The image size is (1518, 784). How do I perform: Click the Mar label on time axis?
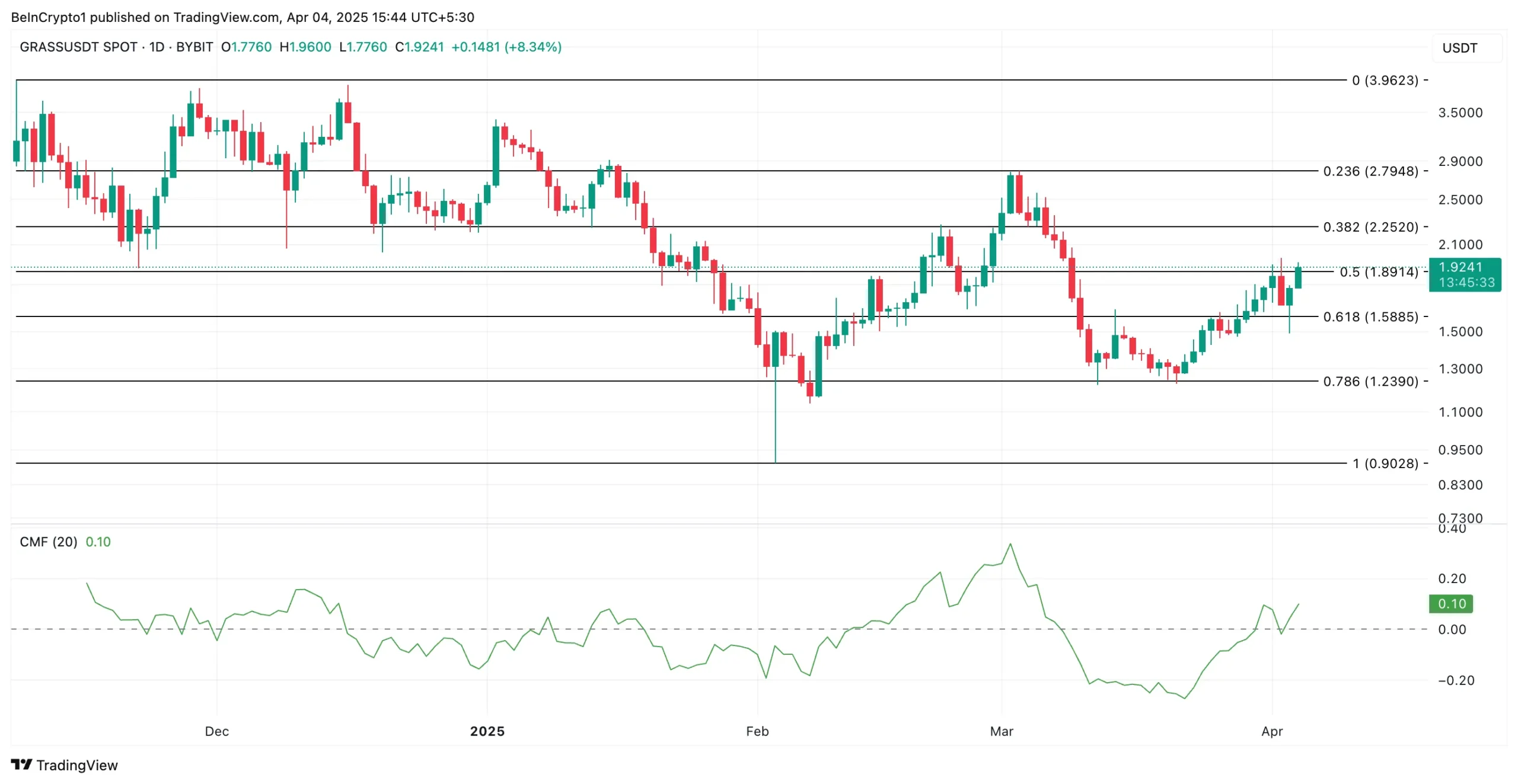coord(1002,731)
